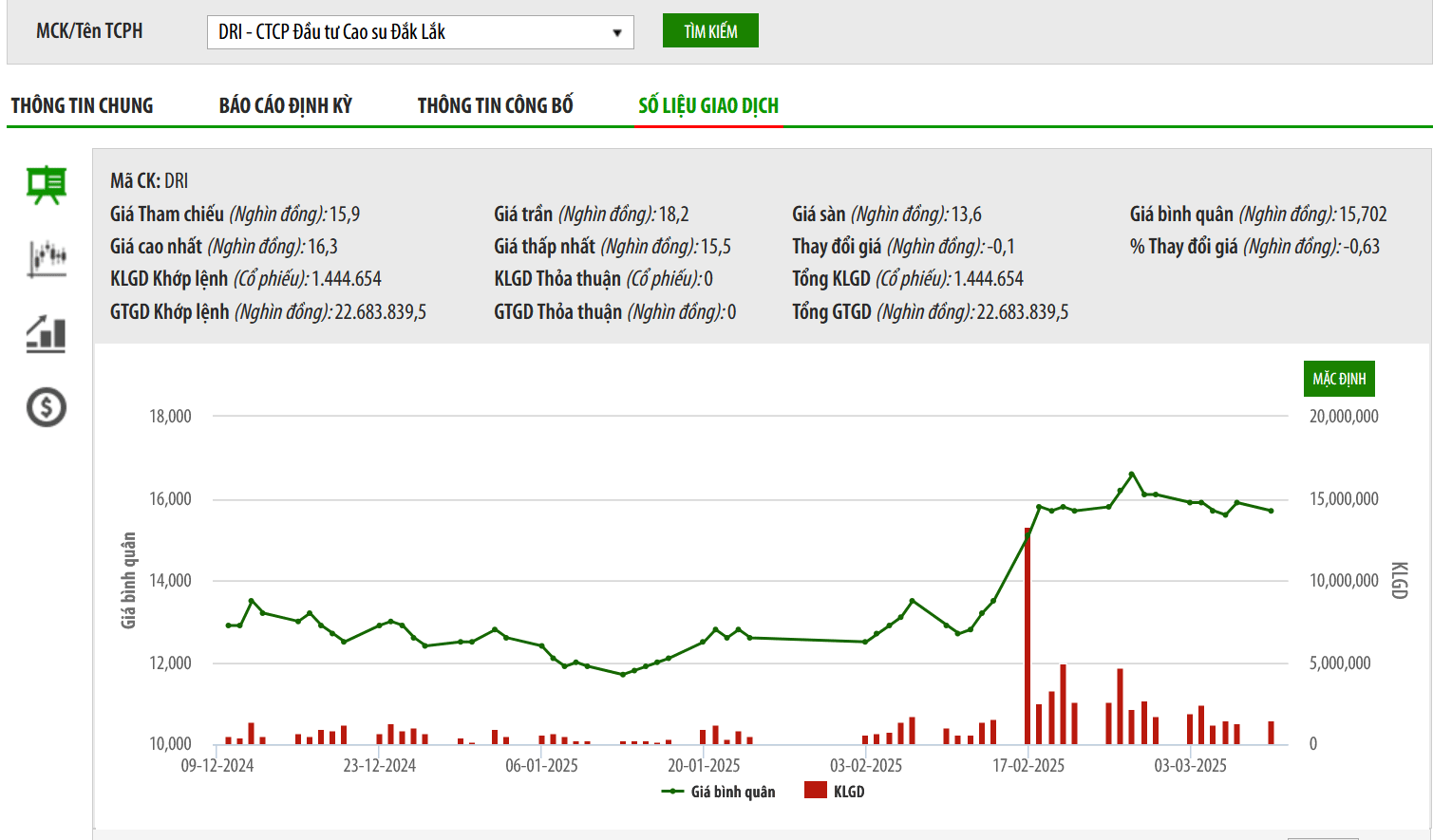Toggle the Giá bình quân legend label
The height and width of the screenshot is (840, 1433).
[x=732, y=792]
